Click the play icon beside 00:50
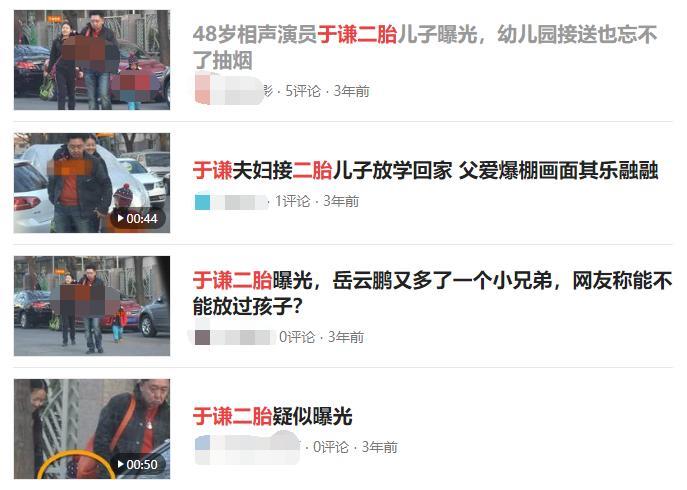Image resolution: width=687 pixels, height=490 pixels. pyautogui.click(x=120, y=464)
